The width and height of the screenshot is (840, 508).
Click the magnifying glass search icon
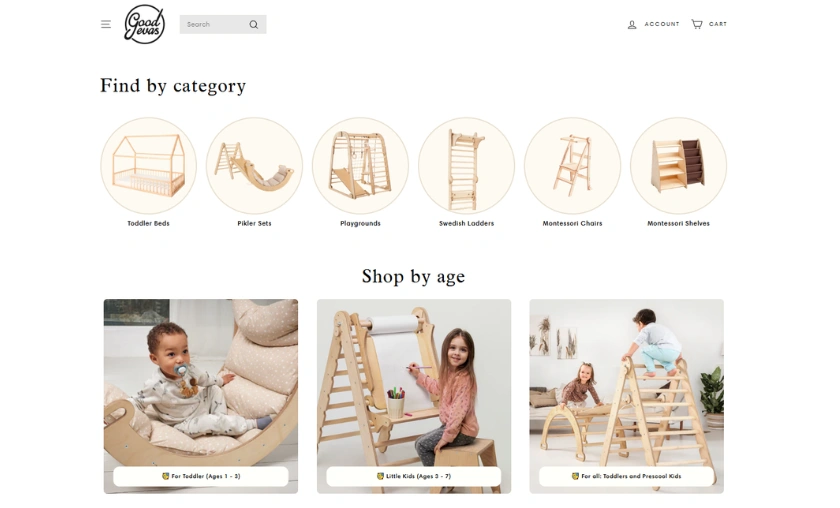[254, 25]
